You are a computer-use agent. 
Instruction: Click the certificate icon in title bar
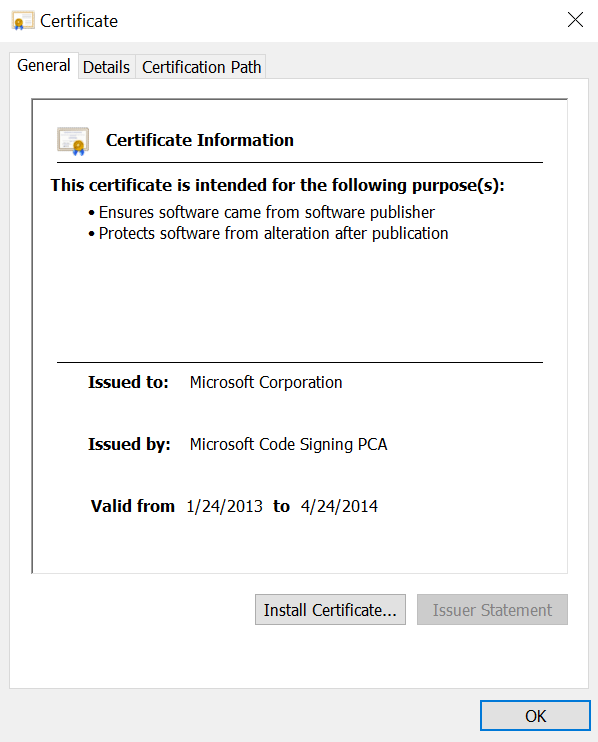pos(23,21)
